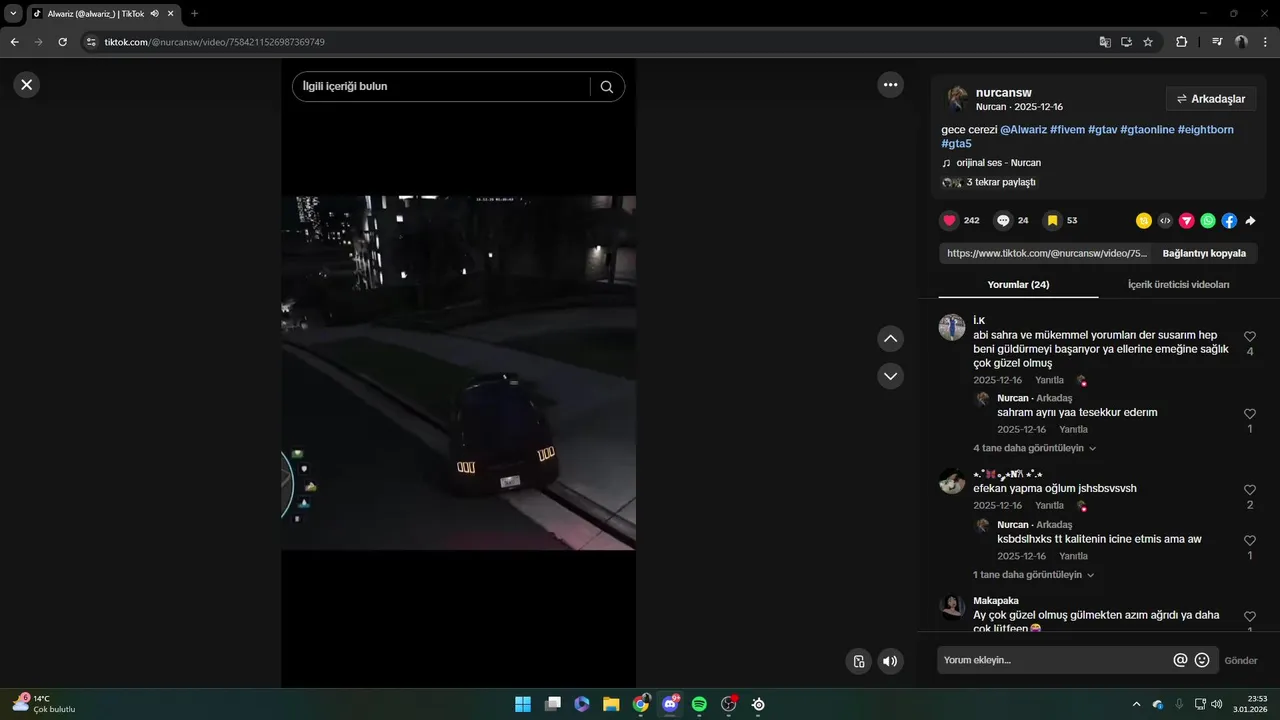Viewport: 1280px width, 720px height.
Task: Click the 'Bağlantıyı kopyala' button
Action: [x=1204, y=254]
